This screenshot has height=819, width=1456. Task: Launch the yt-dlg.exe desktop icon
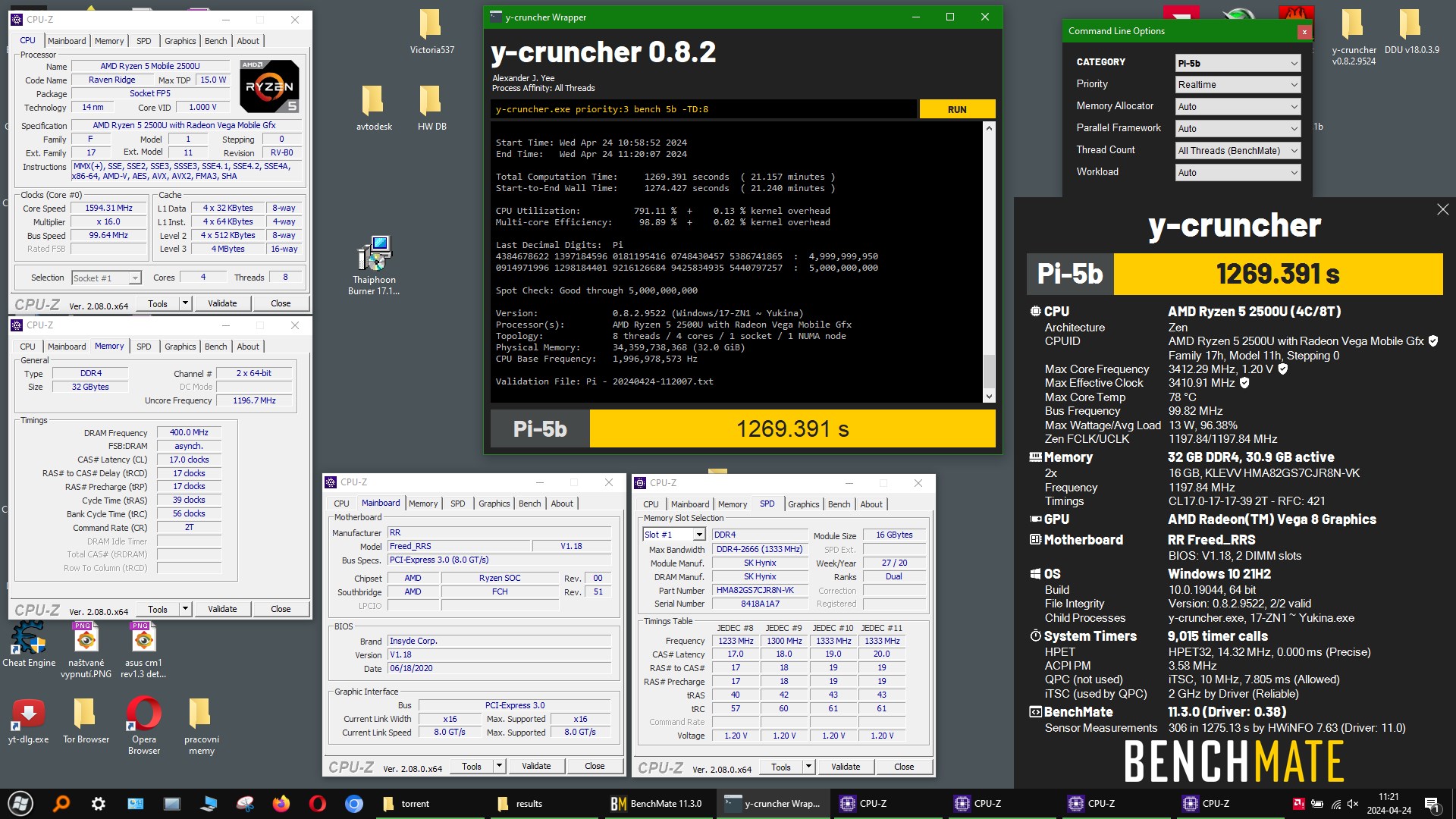coord(29,721)
